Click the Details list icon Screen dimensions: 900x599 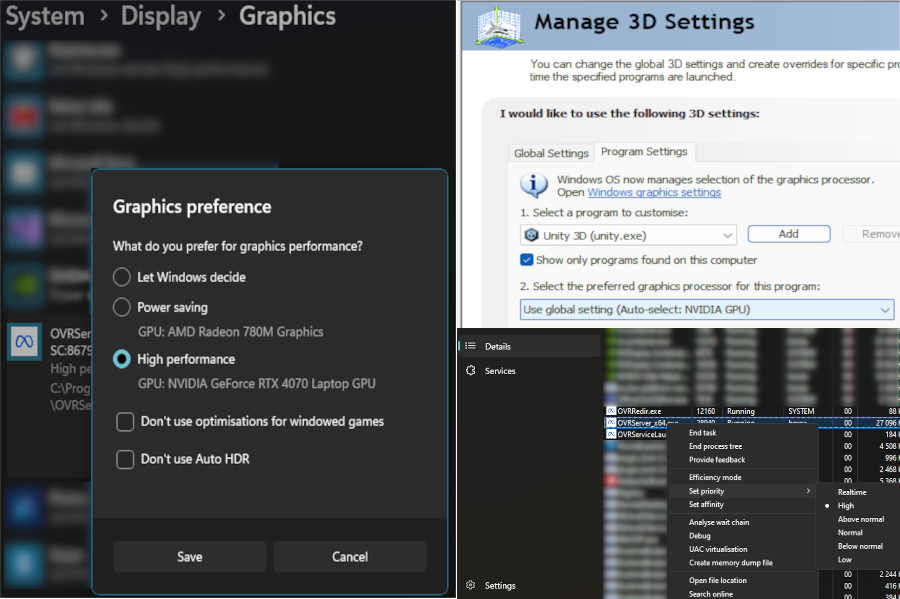pyautogui.click(x=471, y=346)
